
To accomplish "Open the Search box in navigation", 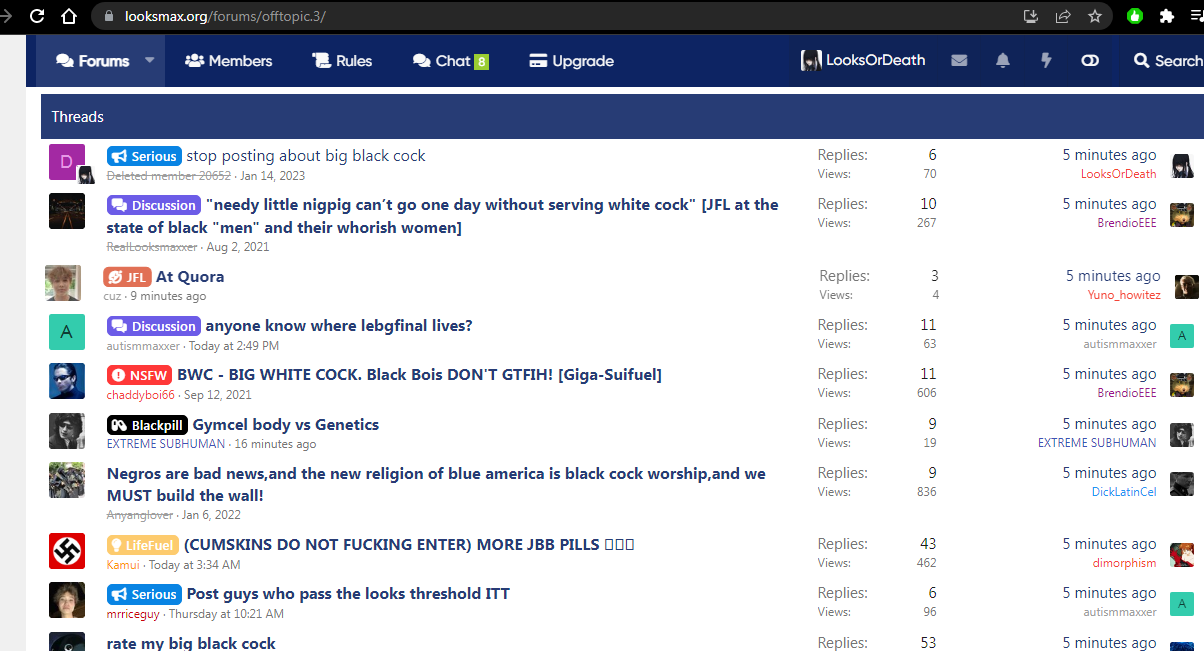I will click(x=1167, y=61).
